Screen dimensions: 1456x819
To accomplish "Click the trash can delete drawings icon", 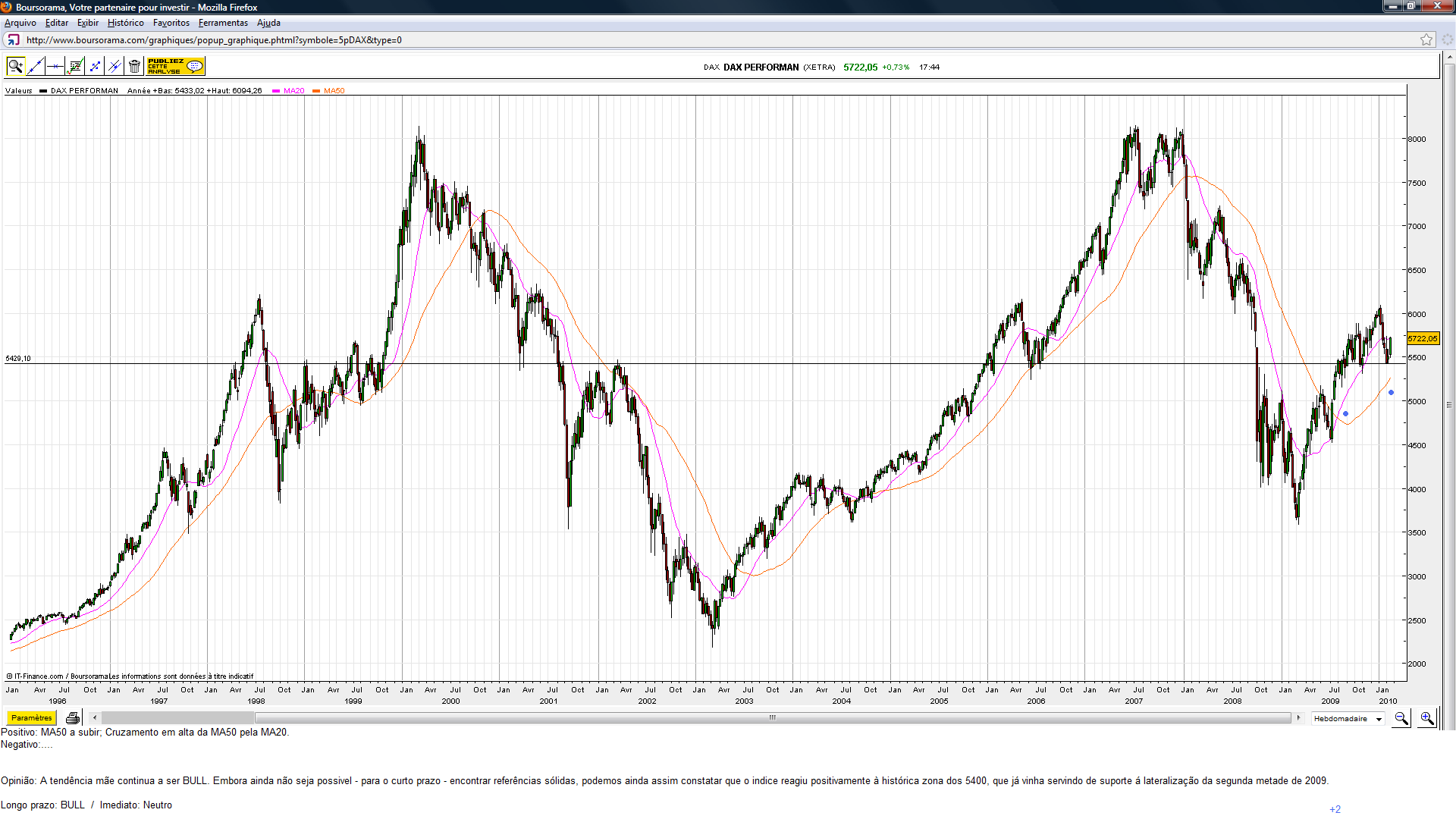I will (x=134, y=67).
